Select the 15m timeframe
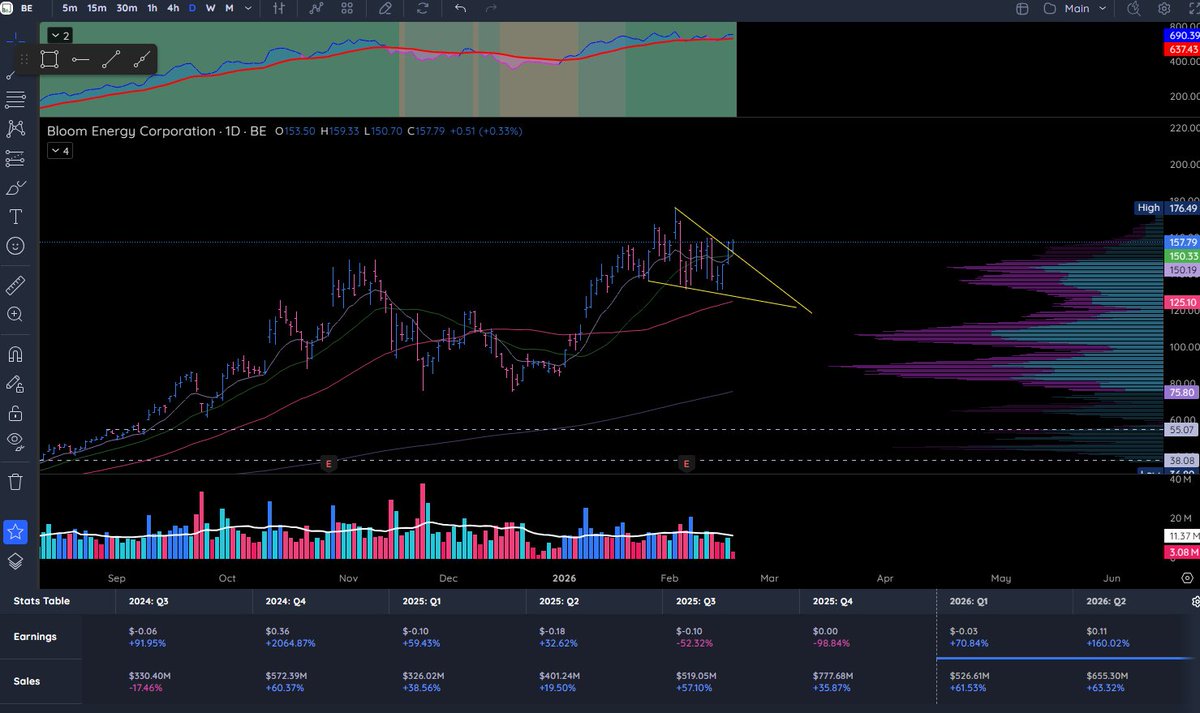The height and width of the screenshot is (713, 1200). (97, 8)
